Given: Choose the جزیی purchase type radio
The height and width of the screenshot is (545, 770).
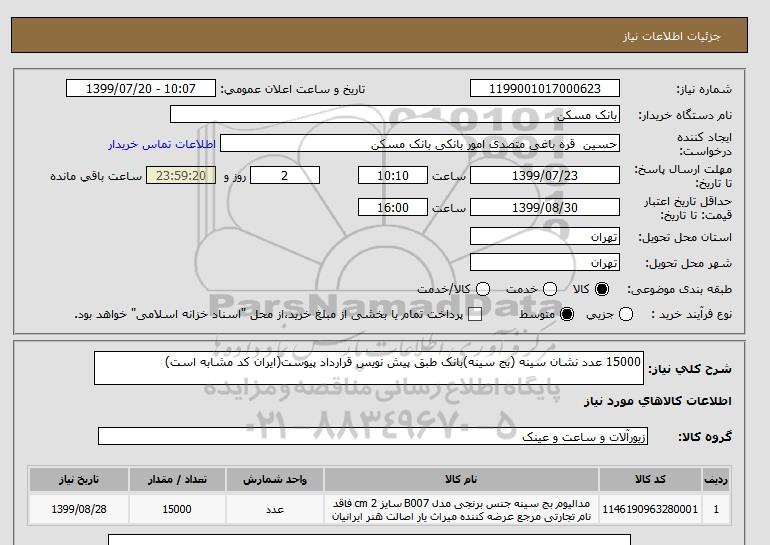Looking at the screenshot, I should pos(626,314).
